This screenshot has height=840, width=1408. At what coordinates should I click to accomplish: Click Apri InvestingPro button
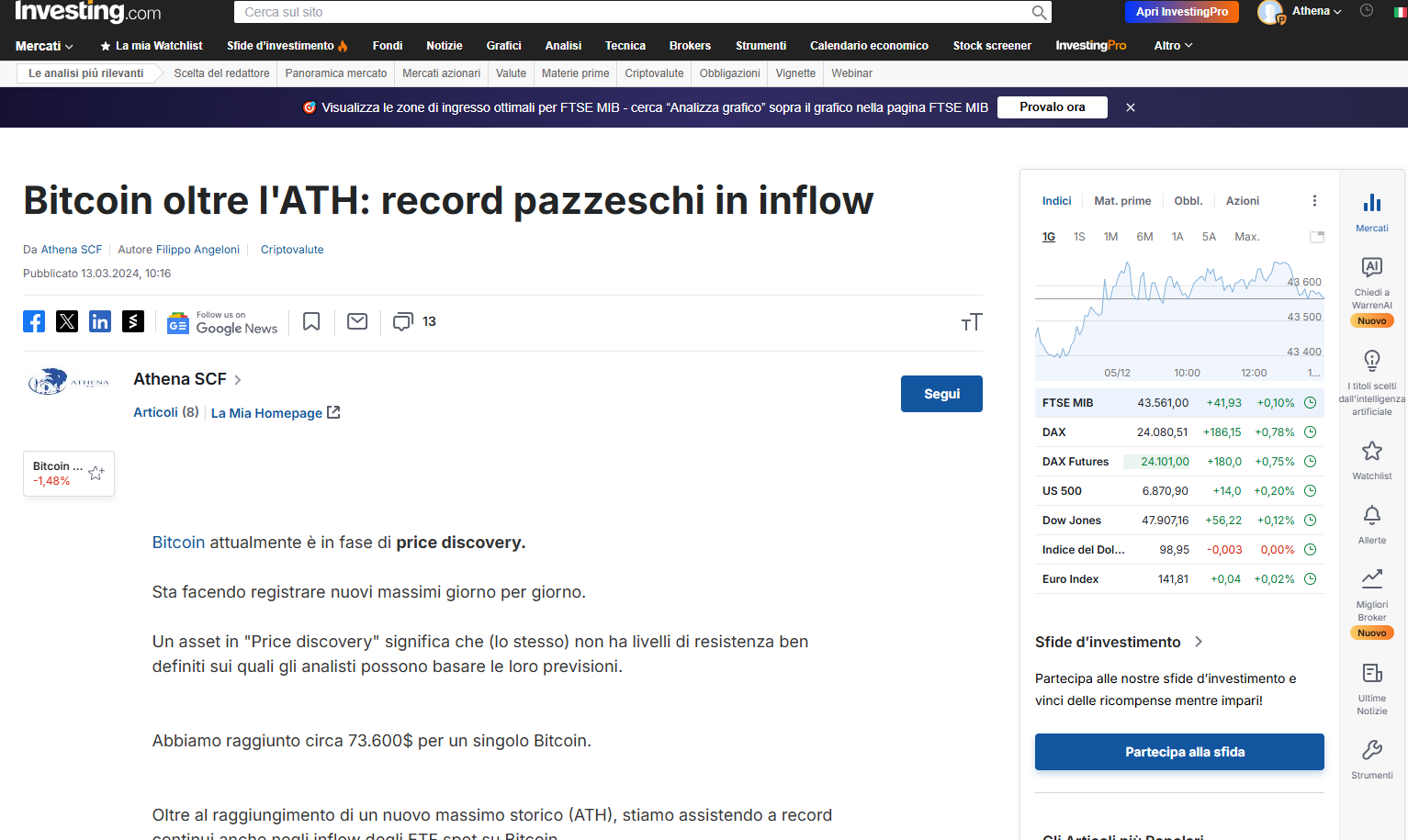point(1181,12)
